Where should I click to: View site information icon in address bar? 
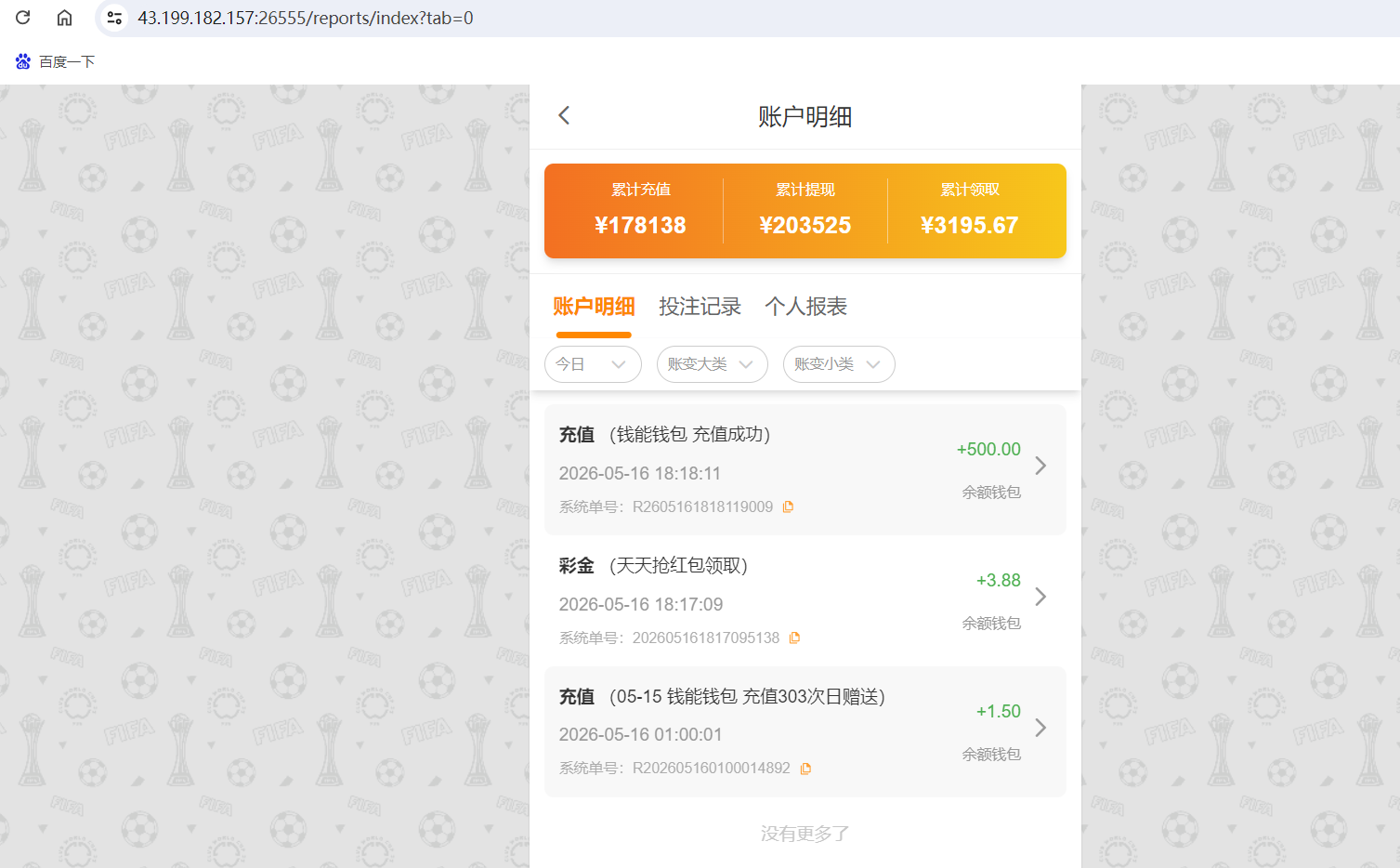tap(114, 18)
